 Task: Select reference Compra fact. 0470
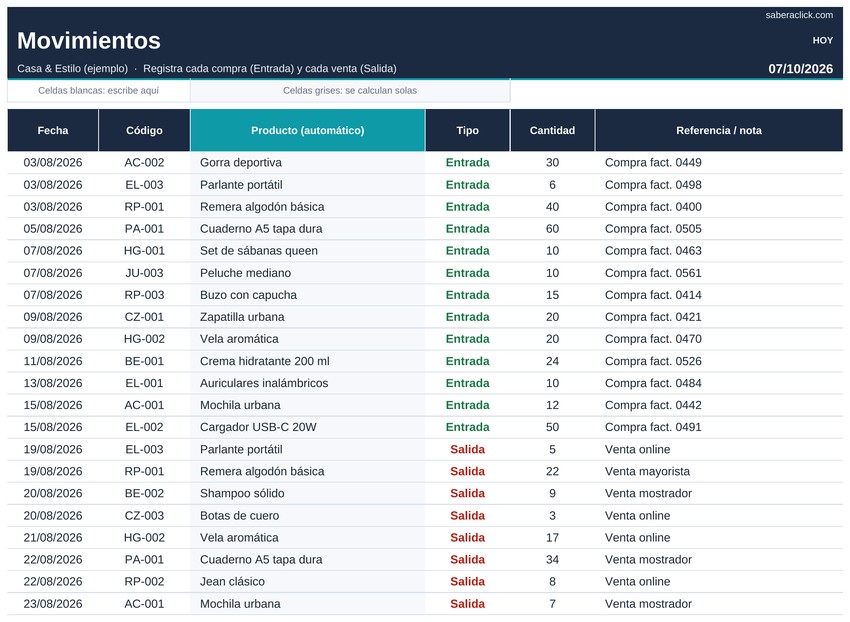tap(719, 339)
